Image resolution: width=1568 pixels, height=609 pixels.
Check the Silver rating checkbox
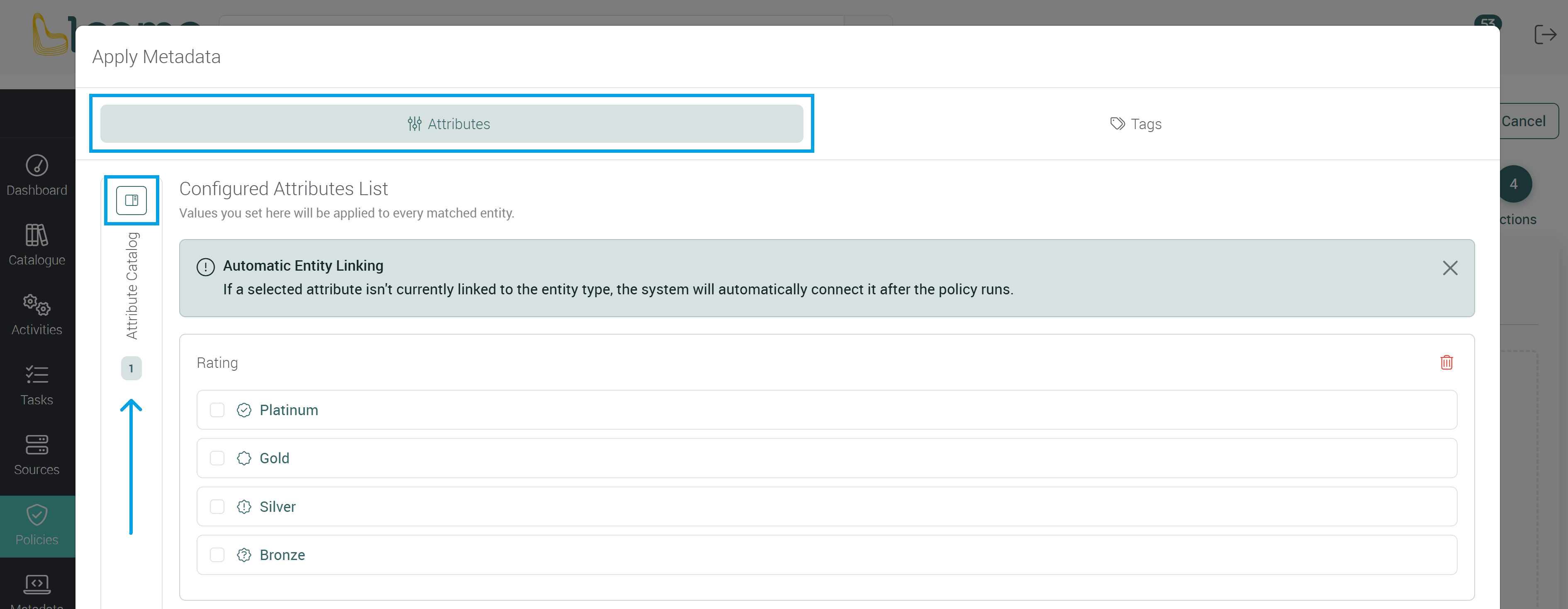(217, 507)
